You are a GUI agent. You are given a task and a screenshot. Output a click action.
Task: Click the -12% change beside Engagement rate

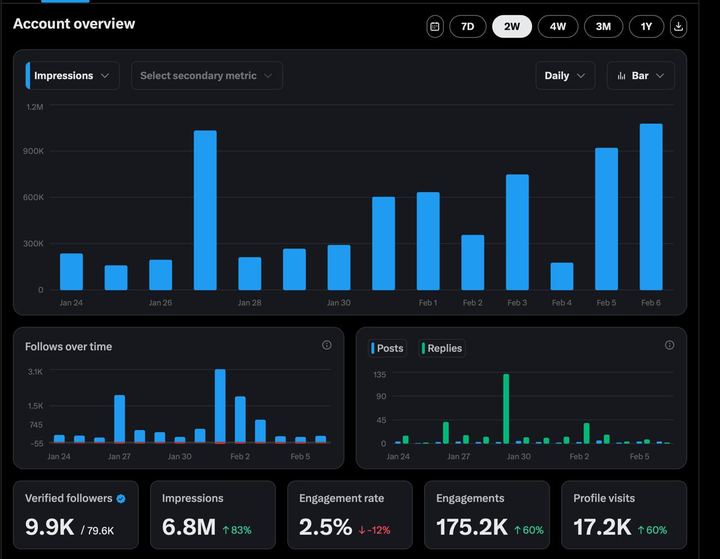[374, 530]
